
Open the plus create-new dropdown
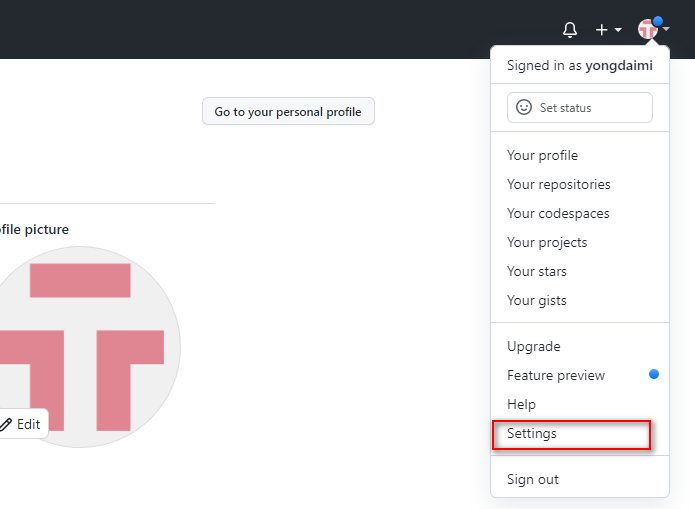tap(608, 30)
